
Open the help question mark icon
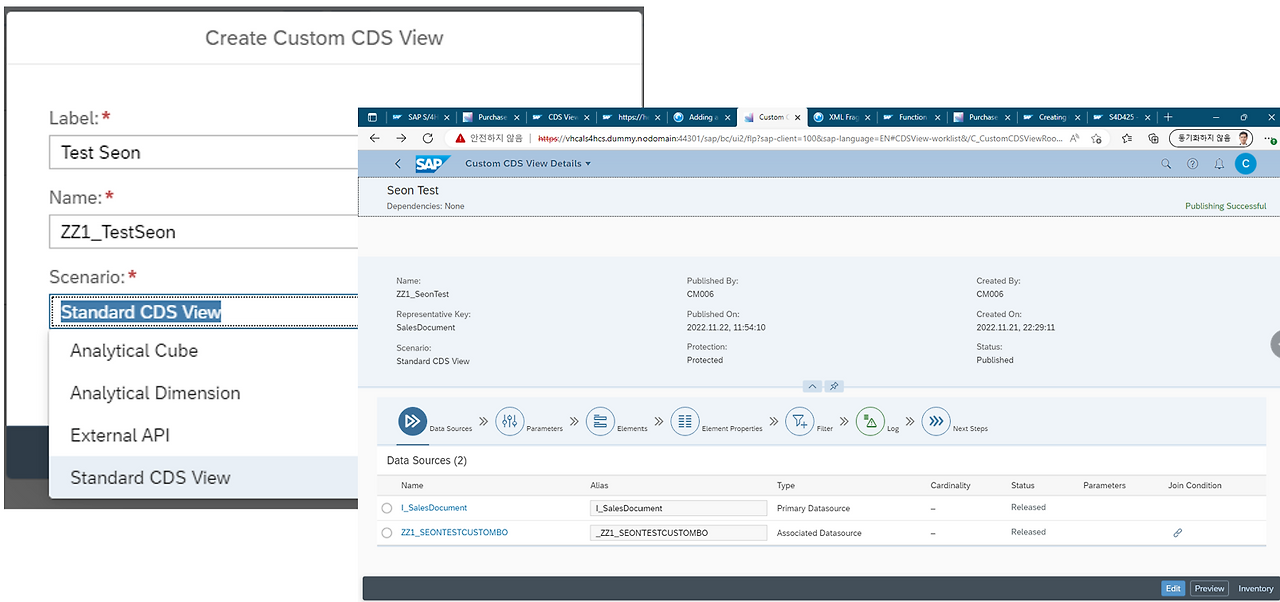1192,162
